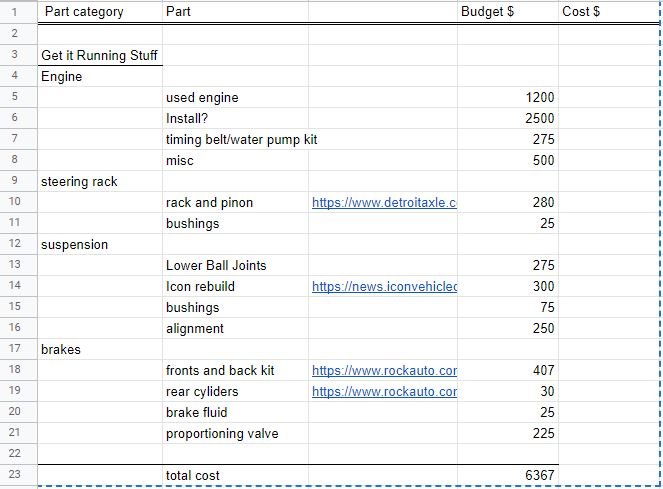
Task: Select row header 1
Action: [x=19, y=12]
